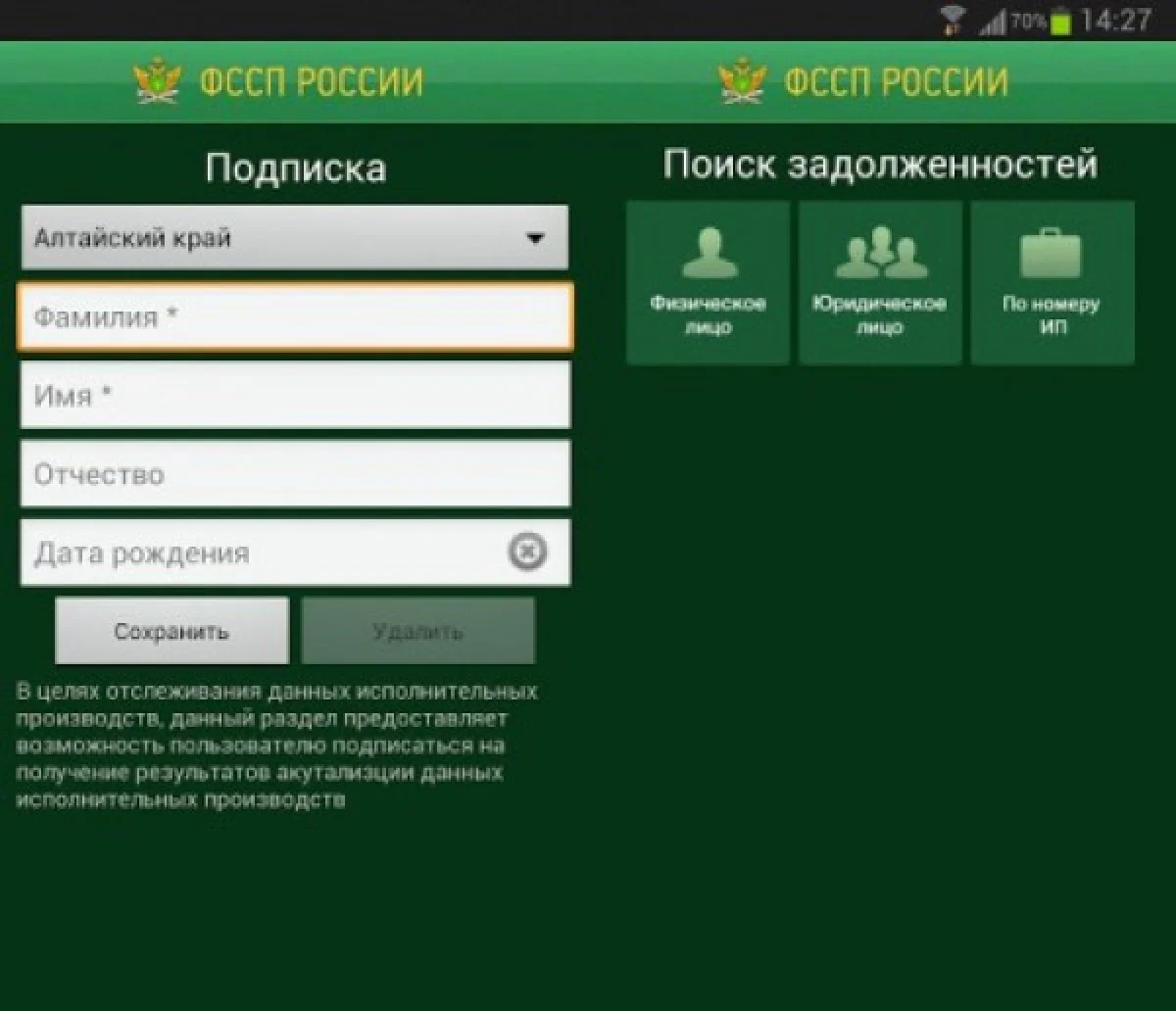This screenshot has width=1176, height=1011.
Task: Click the right ФССП России header title
Action: click(896, 82)
